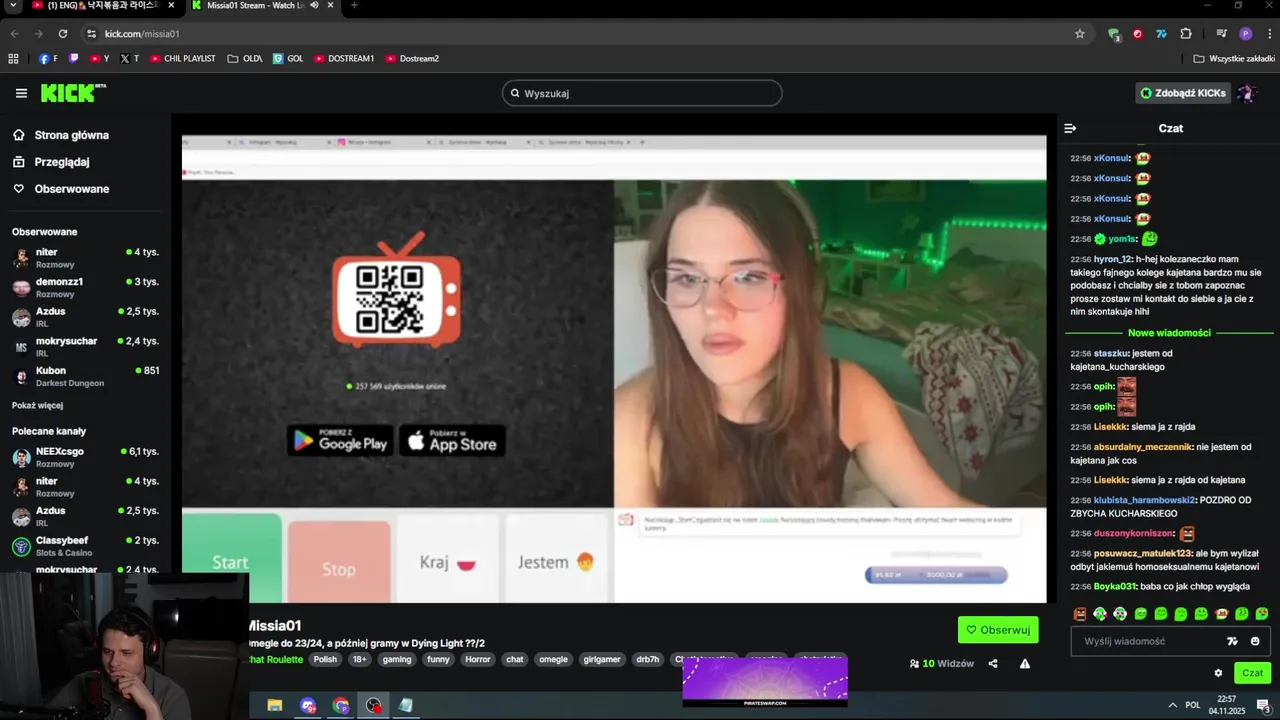Image resolution: width=1280 pixels, height=720 pixels.
Task: Click the Wyszukaj search field
Action: (x=642, y=93)
